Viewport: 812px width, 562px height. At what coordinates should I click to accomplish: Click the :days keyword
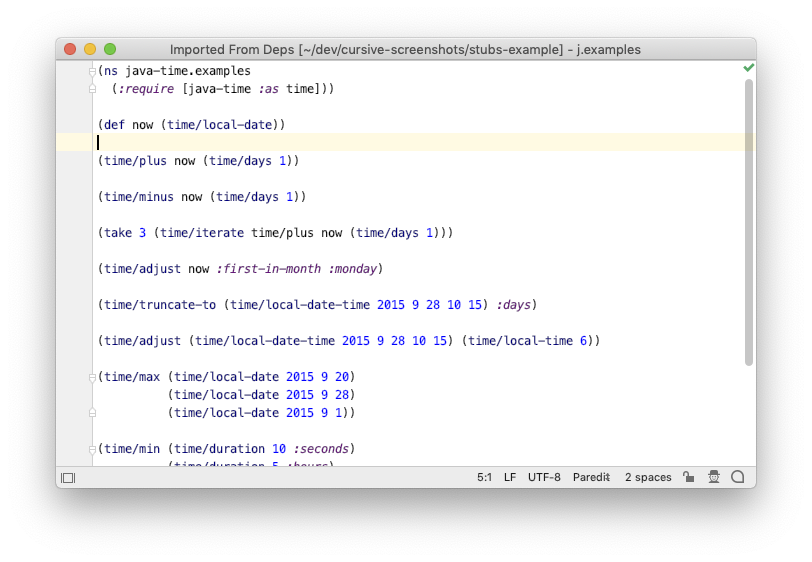tap(514, 305)
